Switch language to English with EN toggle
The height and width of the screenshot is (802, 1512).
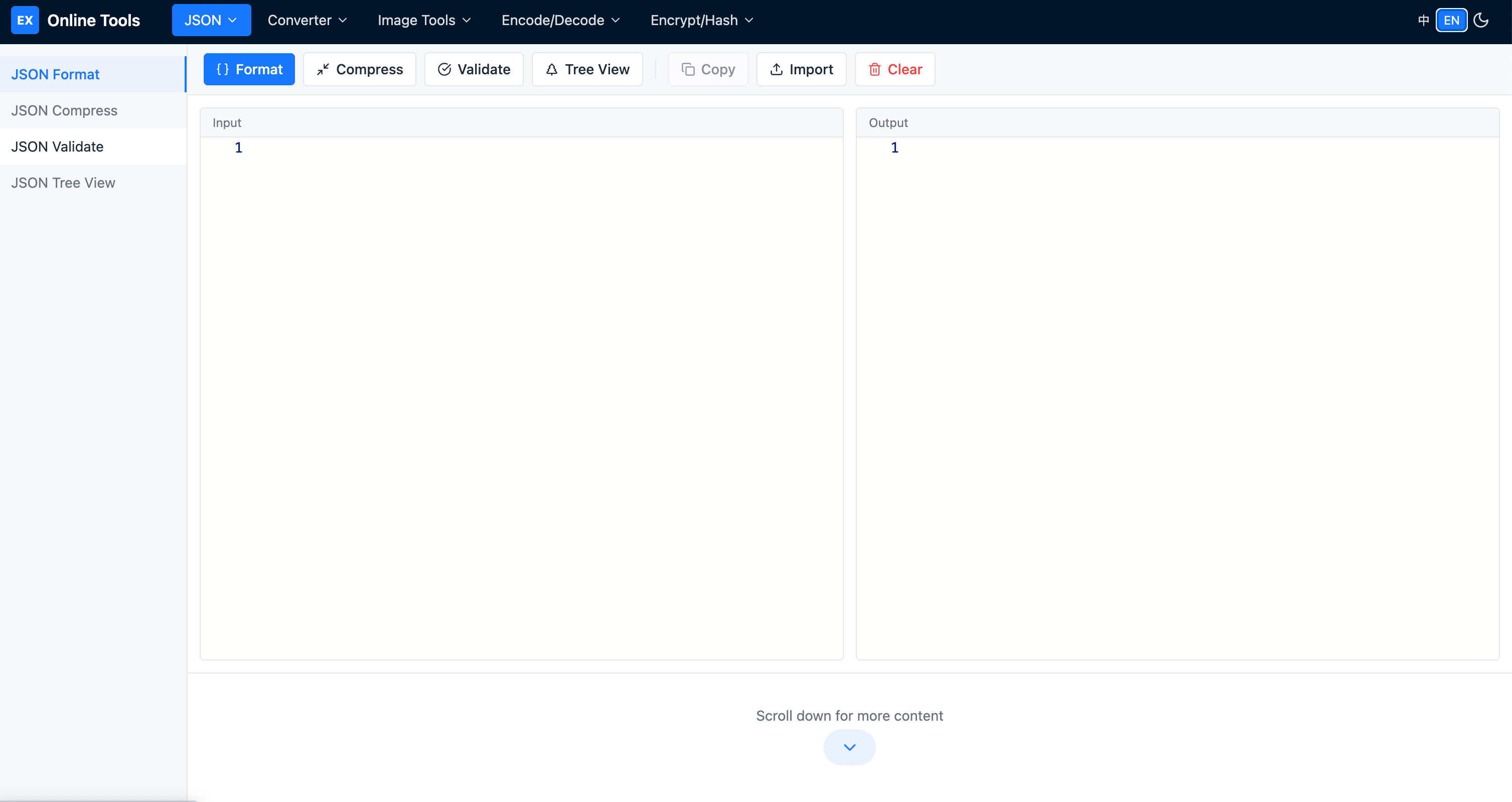pos(1451,20)
